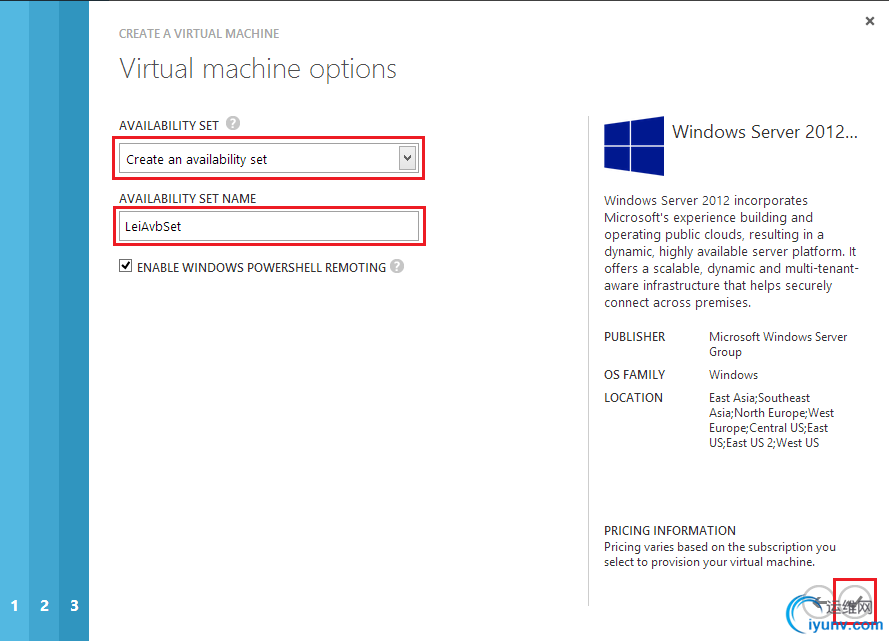This screenshot has height=641, width=889.
Task: Click 'Microsoft Windows Server Group' publisher text
Action: 778,344
